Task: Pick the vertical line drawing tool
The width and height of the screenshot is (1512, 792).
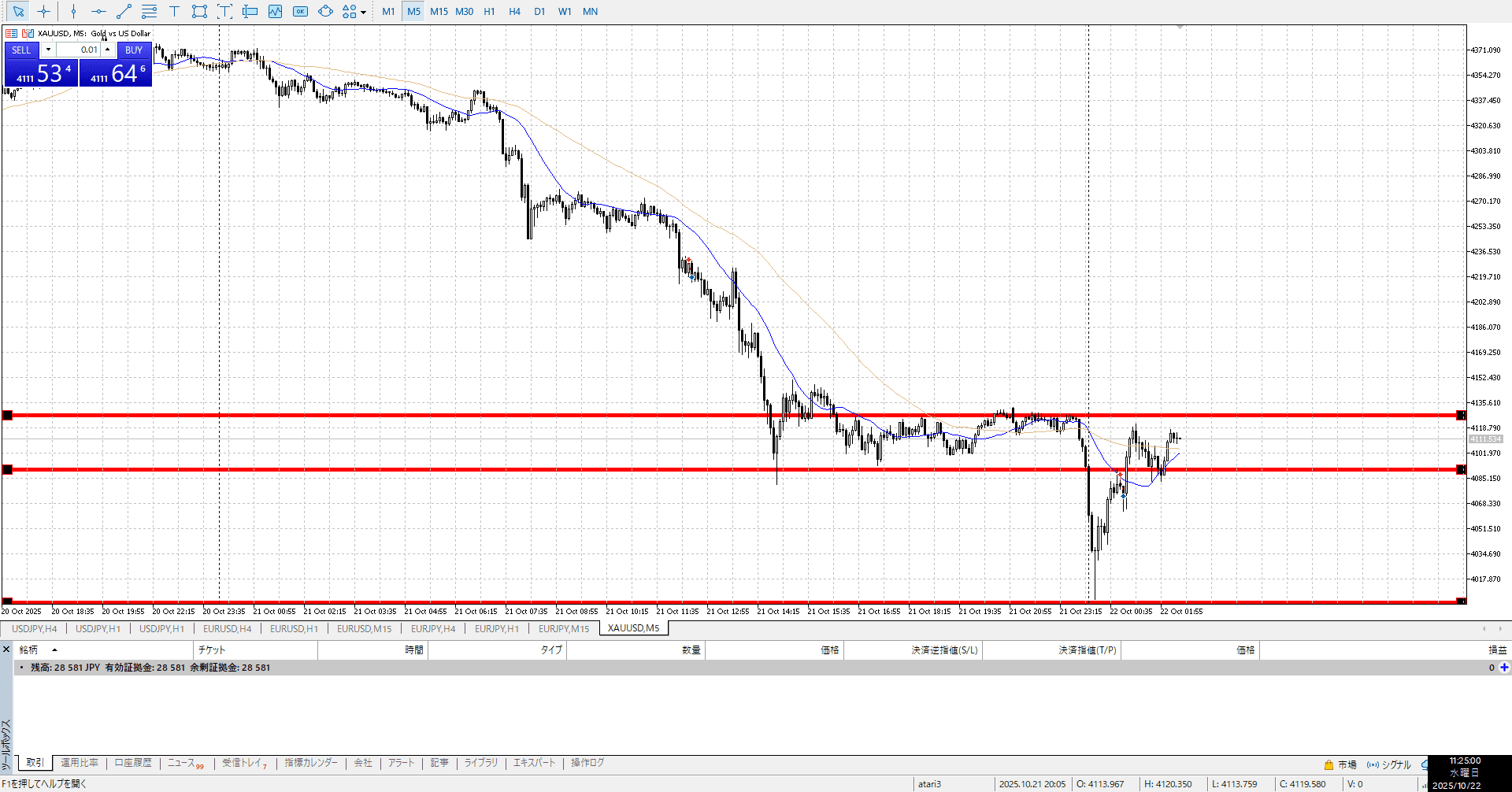Action: click(73, 11)
